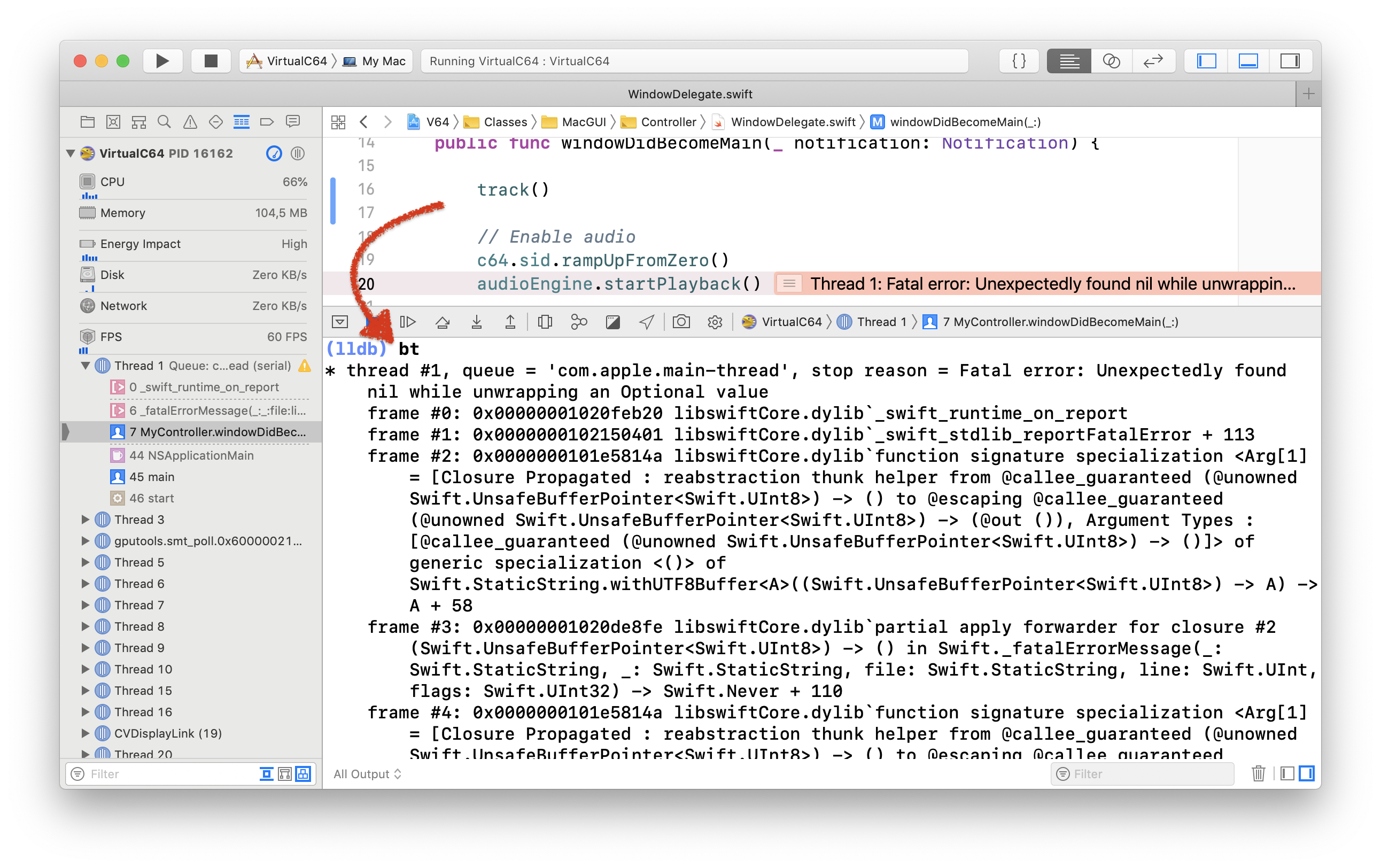Open the Breakpoint navigator

pos(267,122)
